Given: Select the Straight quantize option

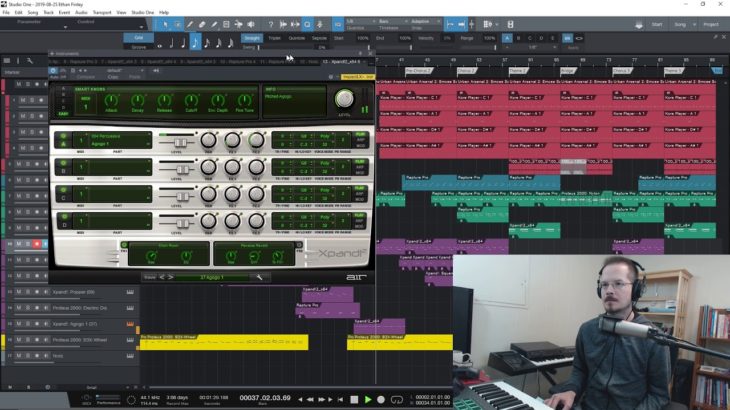Looking at the screenshot, I should coord(252,38).
